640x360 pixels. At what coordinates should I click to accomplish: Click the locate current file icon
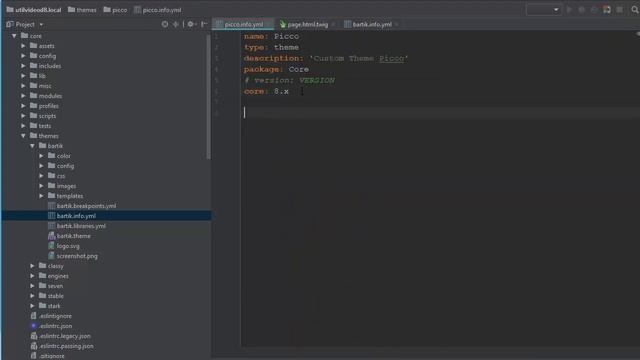[164, 24]
